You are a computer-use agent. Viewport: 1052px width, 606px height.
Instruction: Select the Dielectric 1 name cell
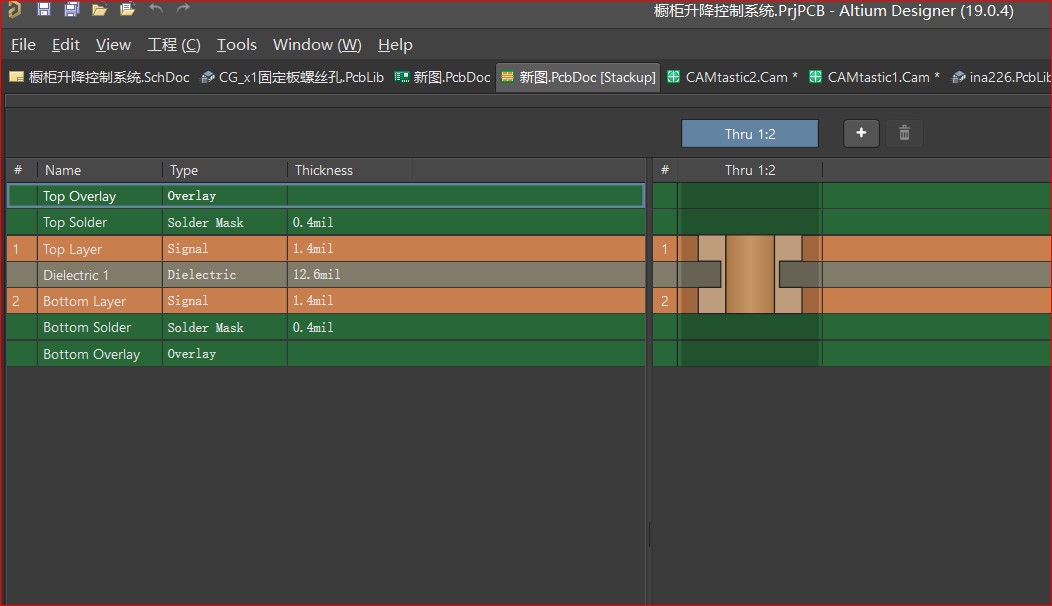pos(99,274)
